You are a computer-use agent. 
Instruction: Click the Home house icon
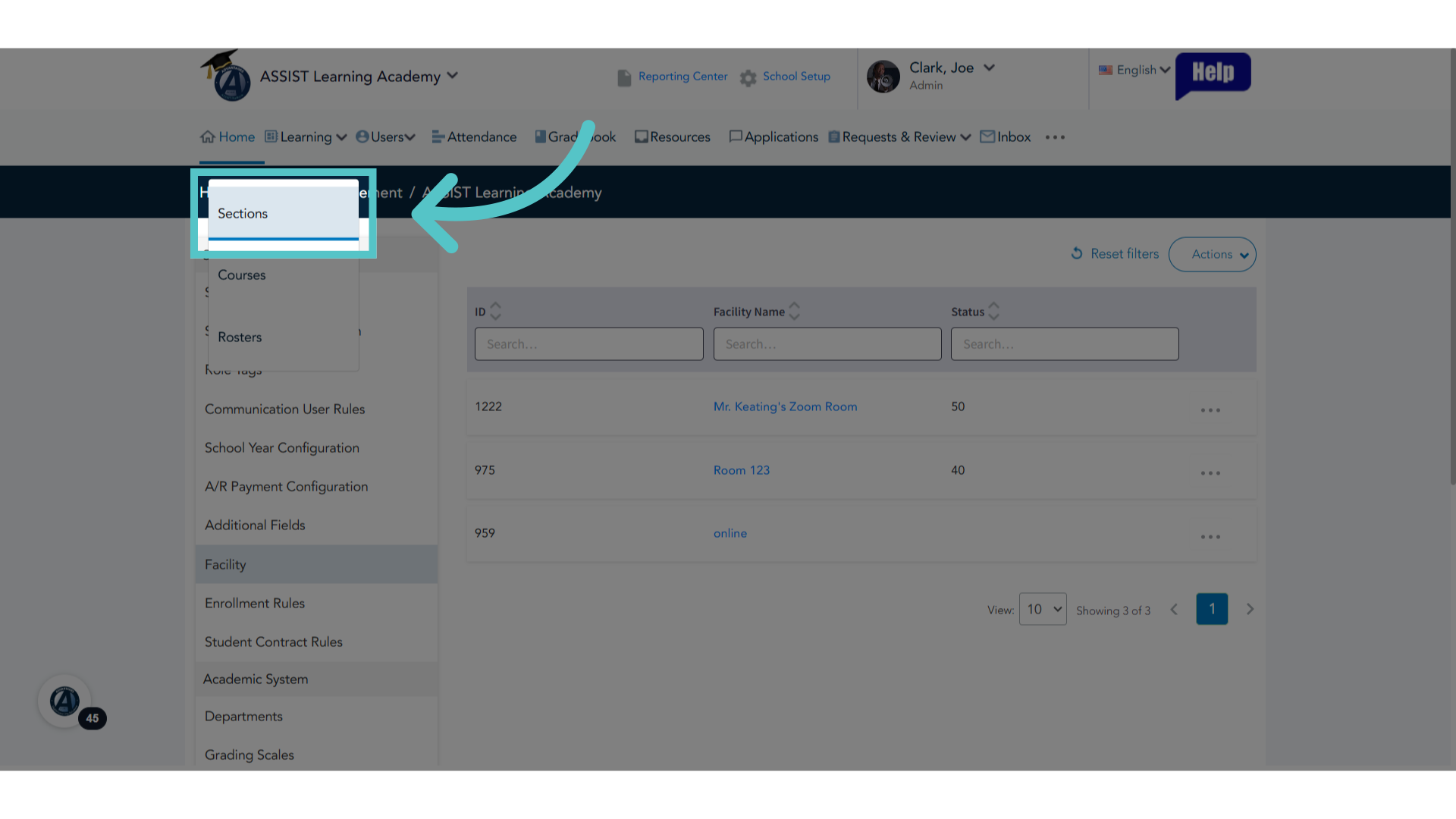[208, 137]
